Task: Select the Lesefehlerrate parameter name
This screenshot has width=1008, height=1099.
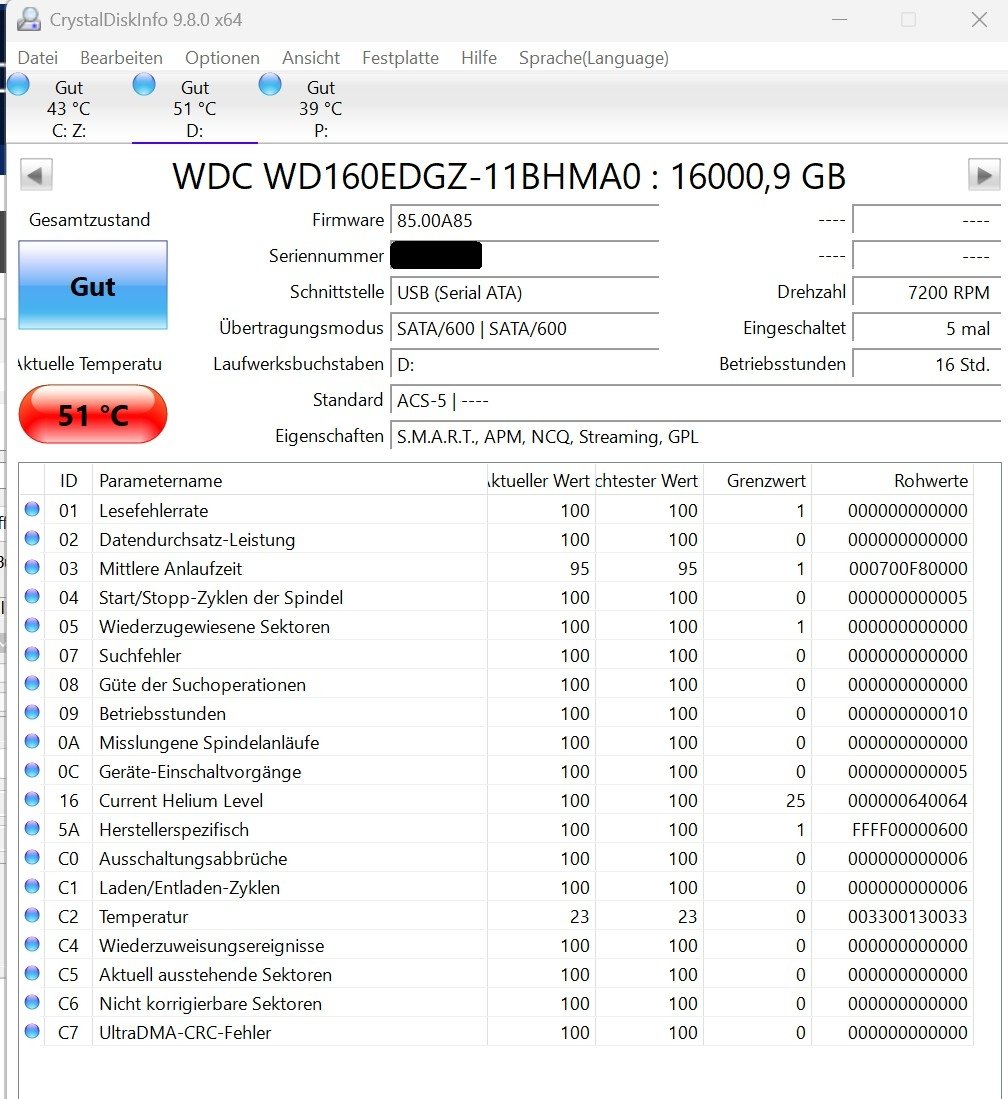Action: (x=154, y=511)
